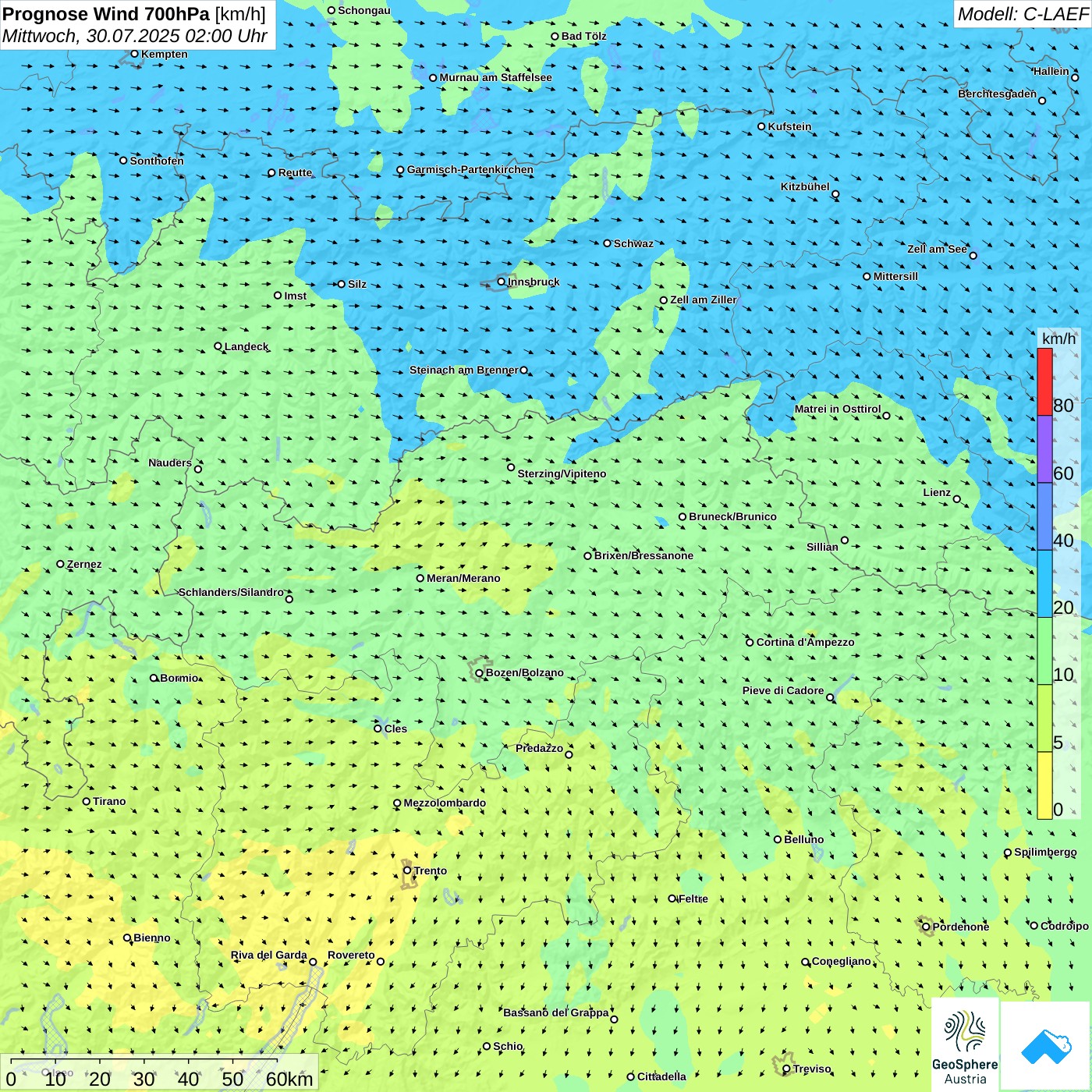1092x1092 pixels.
Task: Select the "Kitzbühel" label
Action: (805, 186)
